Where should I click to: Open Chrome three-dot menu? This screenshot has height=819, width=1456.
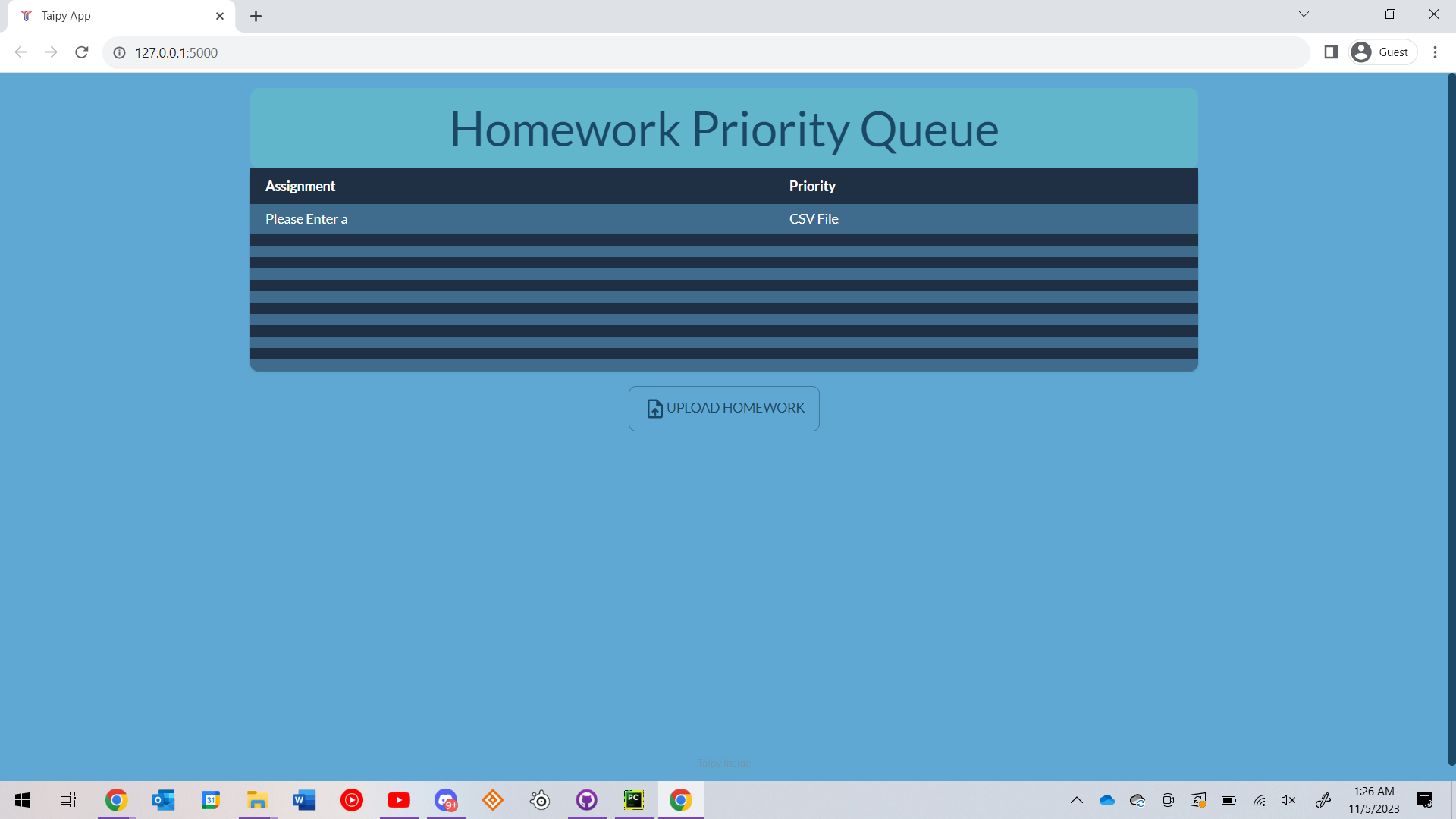pyautogui.click(x=1435, y=52)
